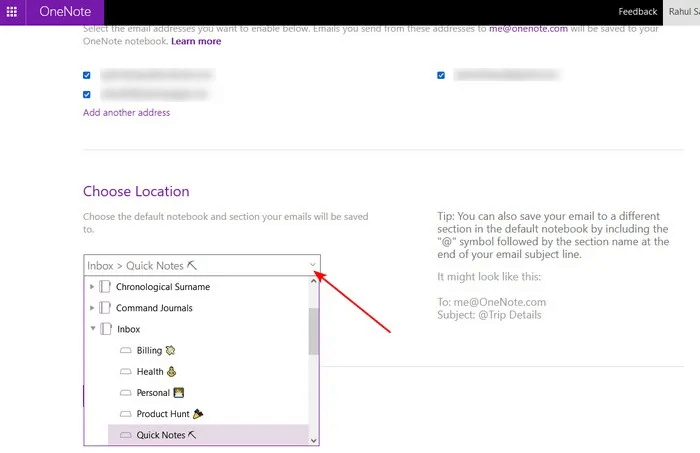
Task: Click the Choose Location heading
Action: click(x=136, y=191)
